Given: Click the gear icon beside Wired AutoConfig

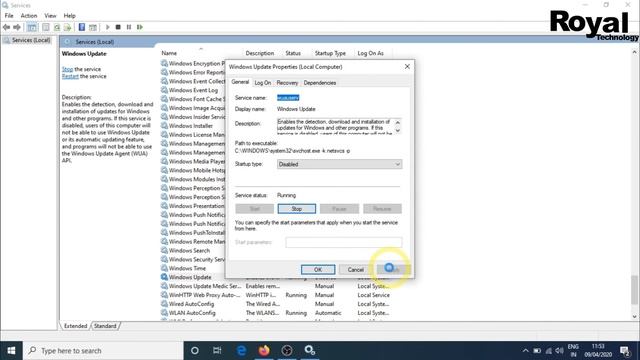Looking at the screenshot, I should [164, 304].
